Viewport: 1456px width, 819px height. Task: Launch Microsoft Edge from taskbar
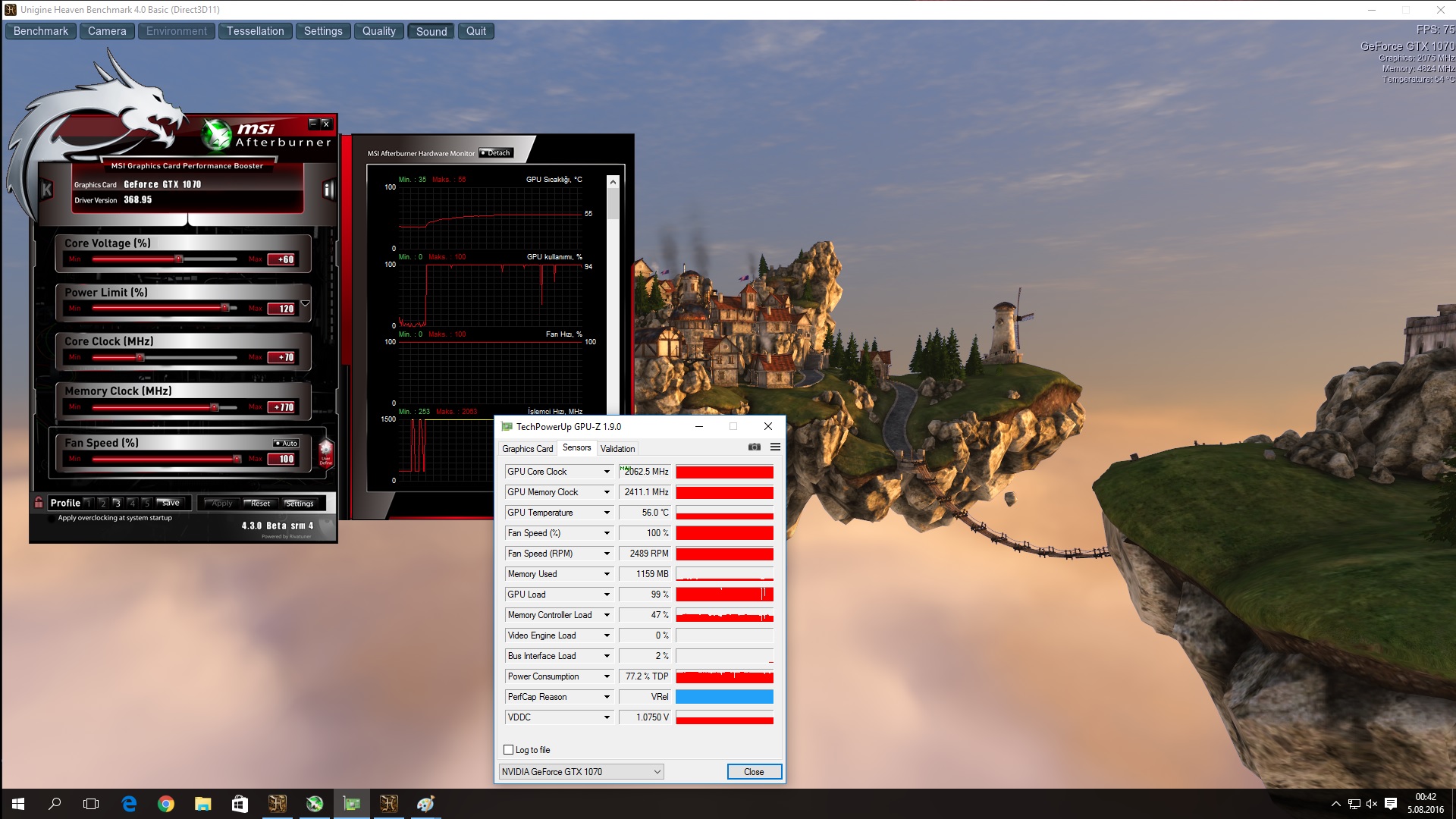pyautogui.click(x=129, y=804)
